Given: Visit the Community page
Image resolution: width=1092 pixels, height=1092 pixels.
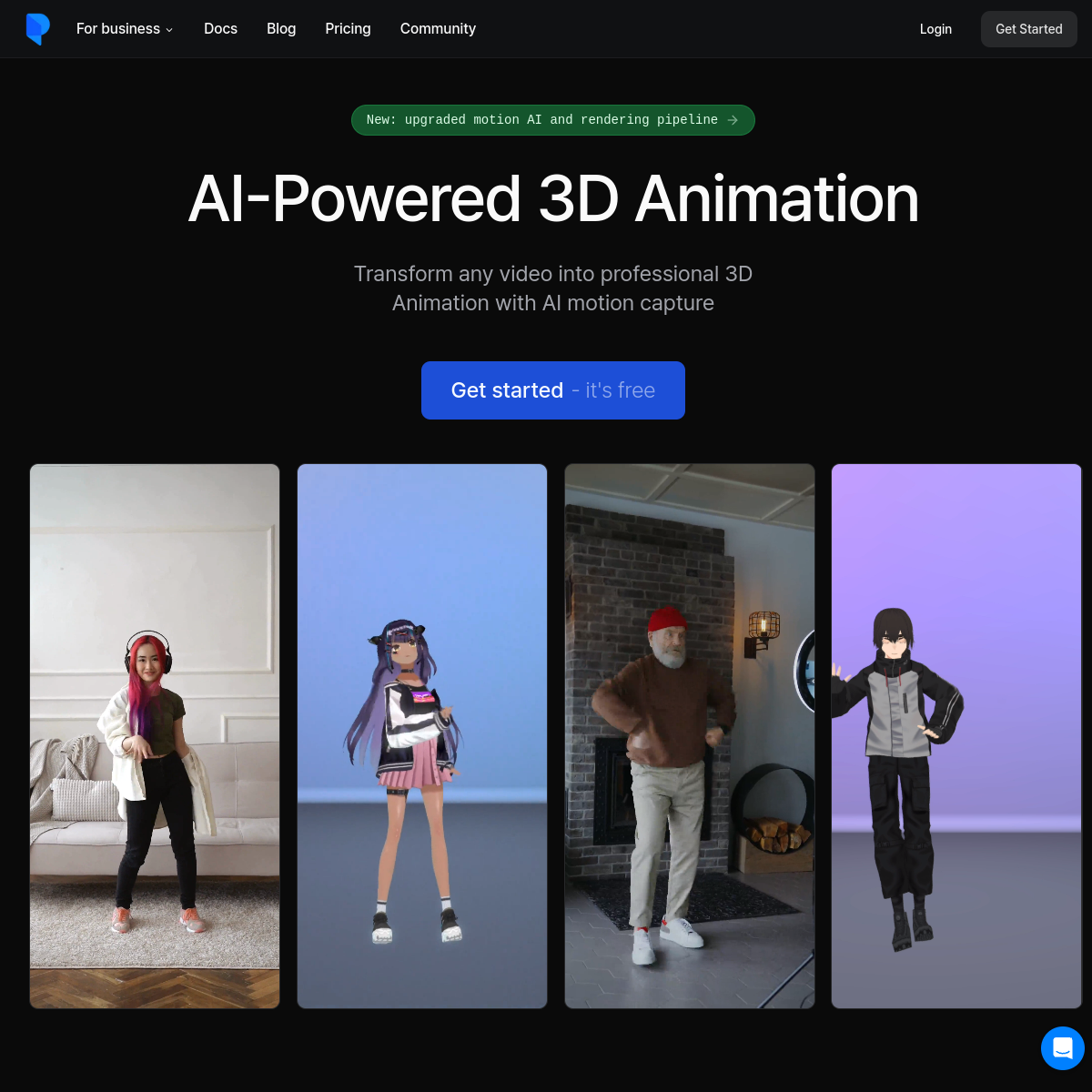Looking at the screenshot, I should click(x=438, y=29).
